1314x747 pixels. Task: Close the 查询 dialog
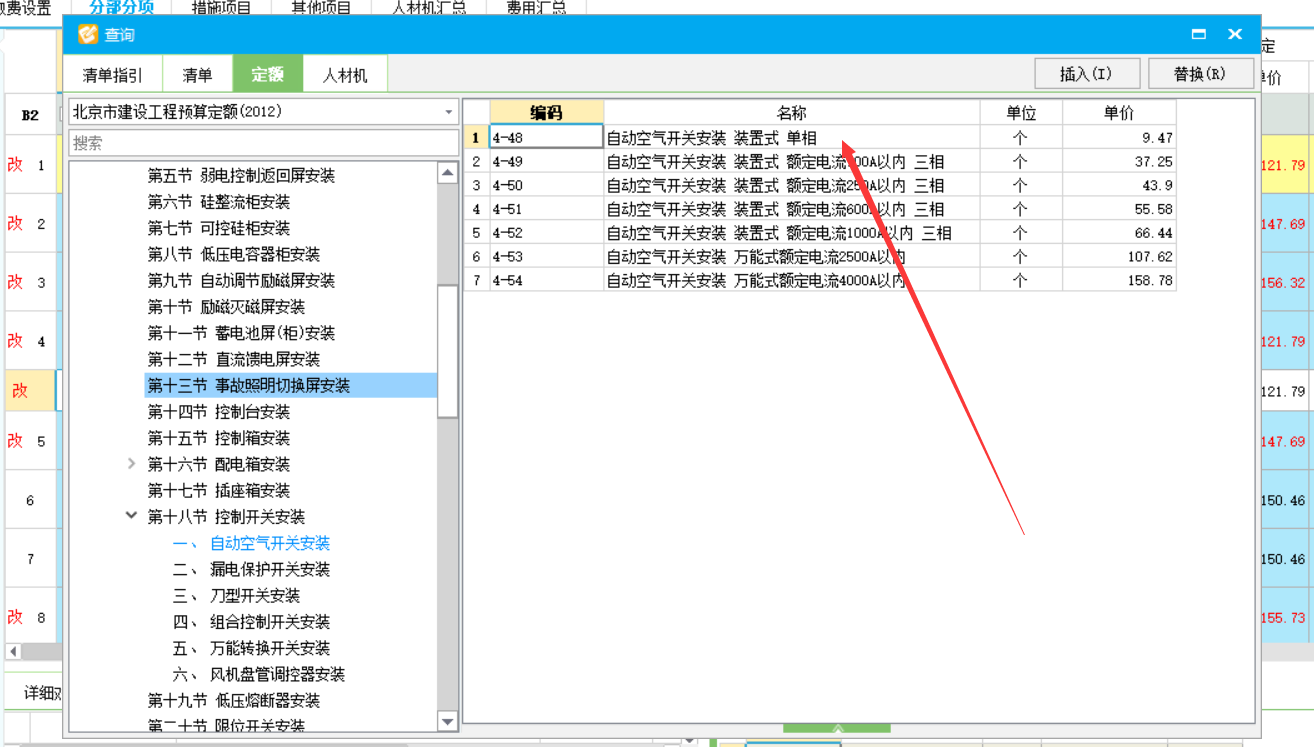(1235, 34)
